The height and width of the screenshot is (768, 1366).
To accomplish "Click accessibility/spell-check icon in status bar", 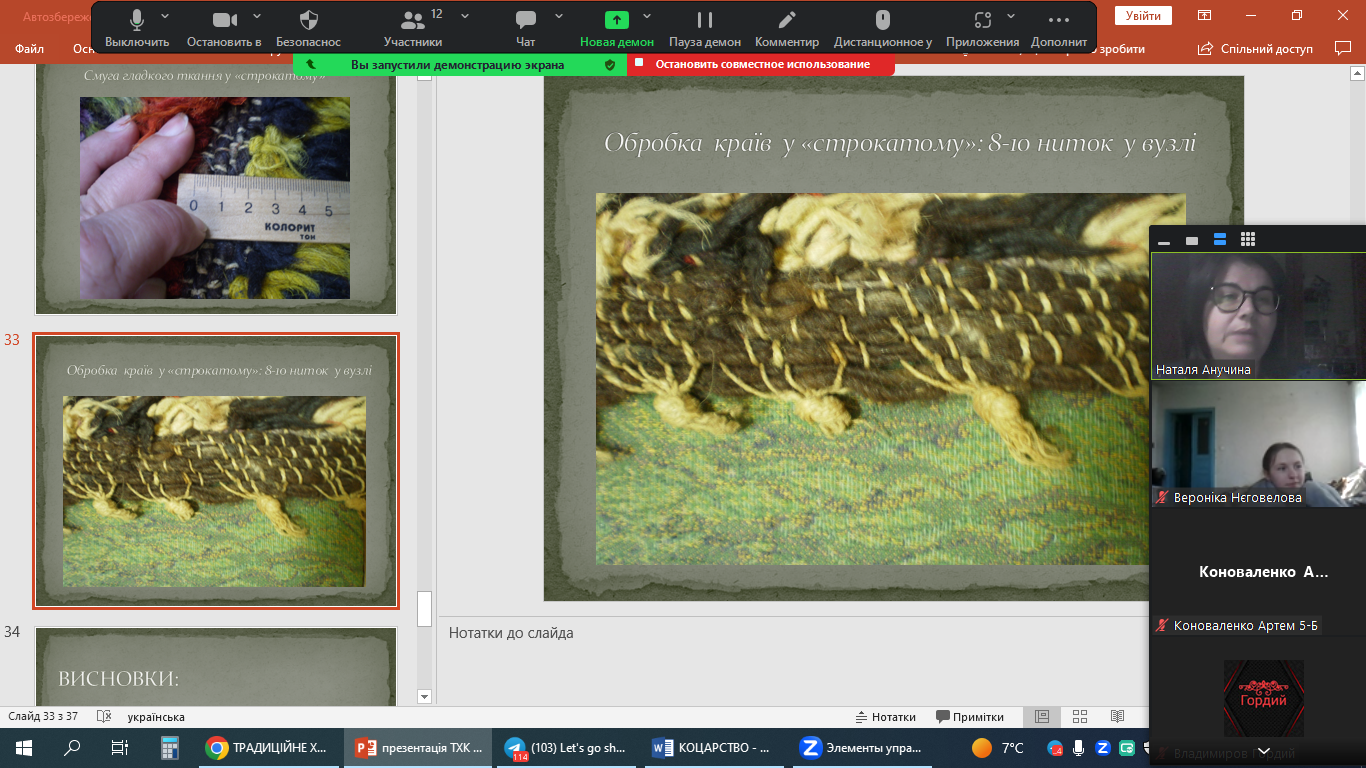I will click(104, 717).
